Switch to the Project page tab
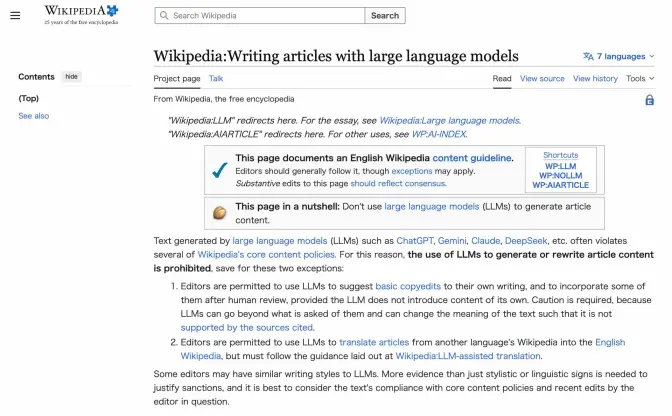672x416 pixels. click(x=177, y=78)
